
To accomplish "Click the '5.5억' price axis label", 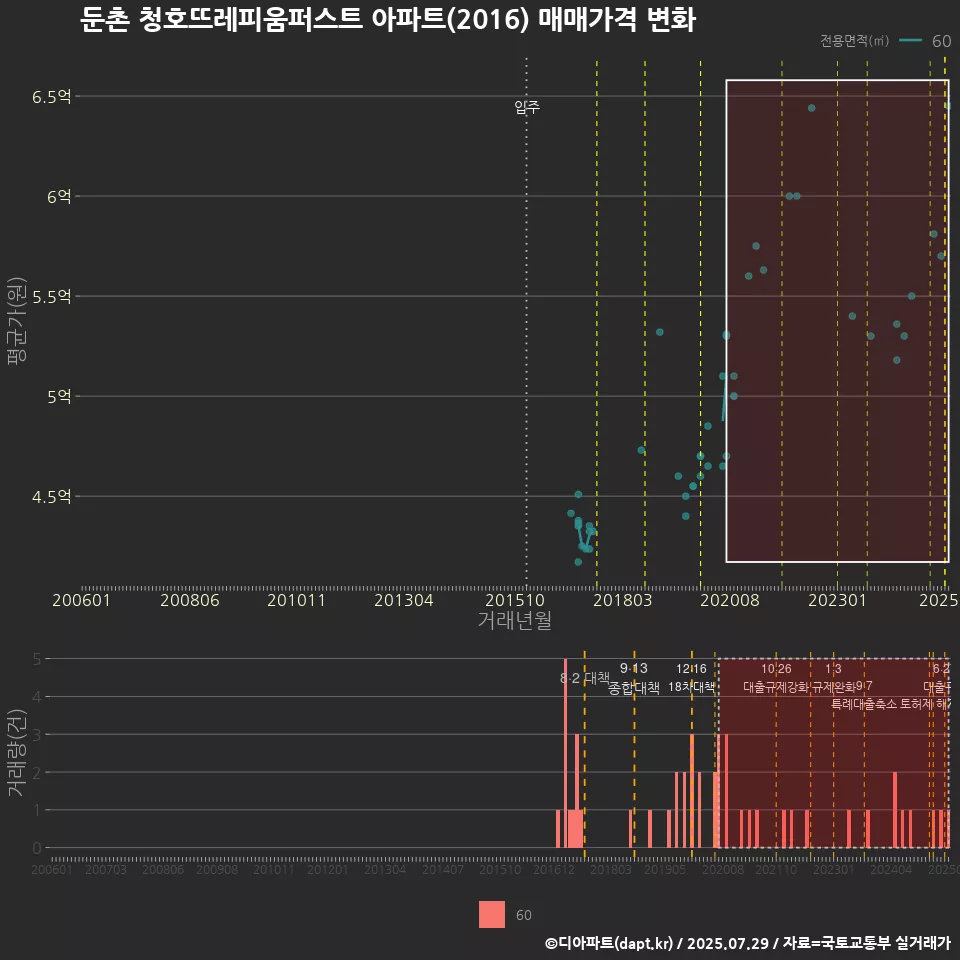I will [x=52, y=297].
